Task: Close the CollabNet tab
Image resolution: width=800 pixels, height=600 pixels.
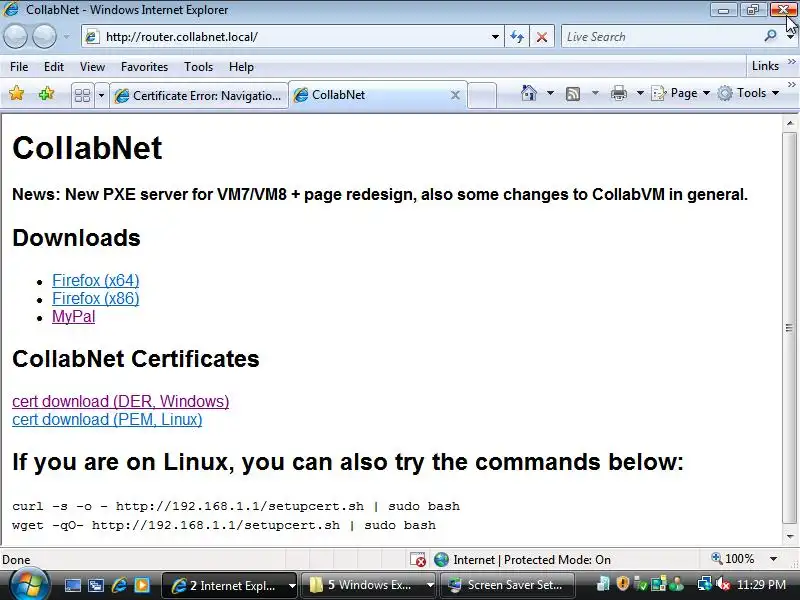Action: [455, 95]
